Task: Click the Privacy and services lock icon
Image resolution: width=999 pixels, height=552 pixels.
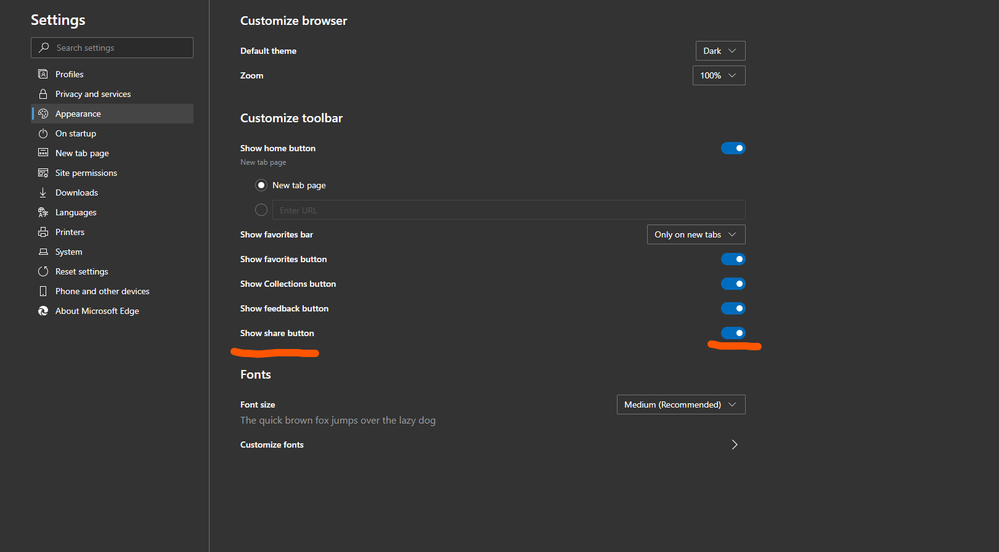Action: (43, 94)
